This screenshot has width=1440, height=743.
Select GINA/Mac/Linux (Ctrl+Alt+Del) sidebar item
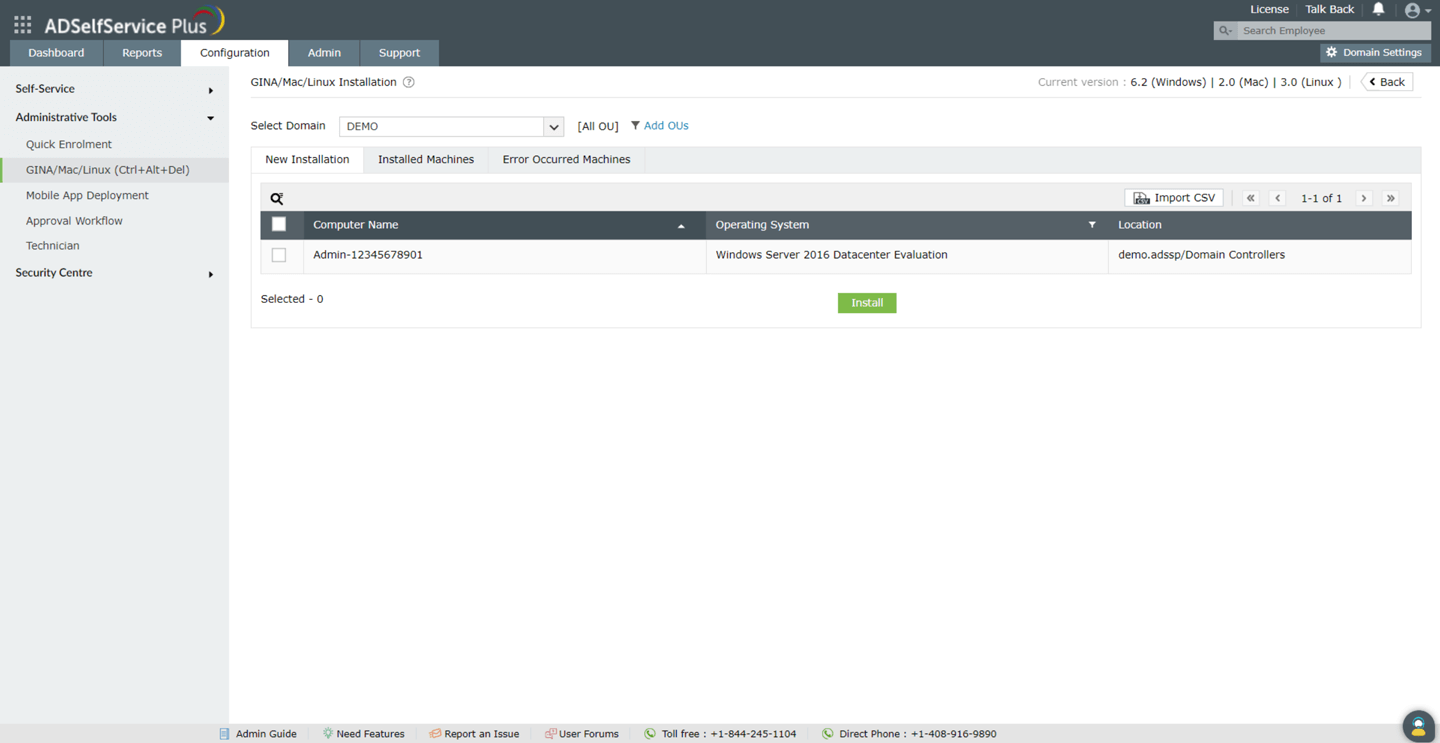(114, 170)
